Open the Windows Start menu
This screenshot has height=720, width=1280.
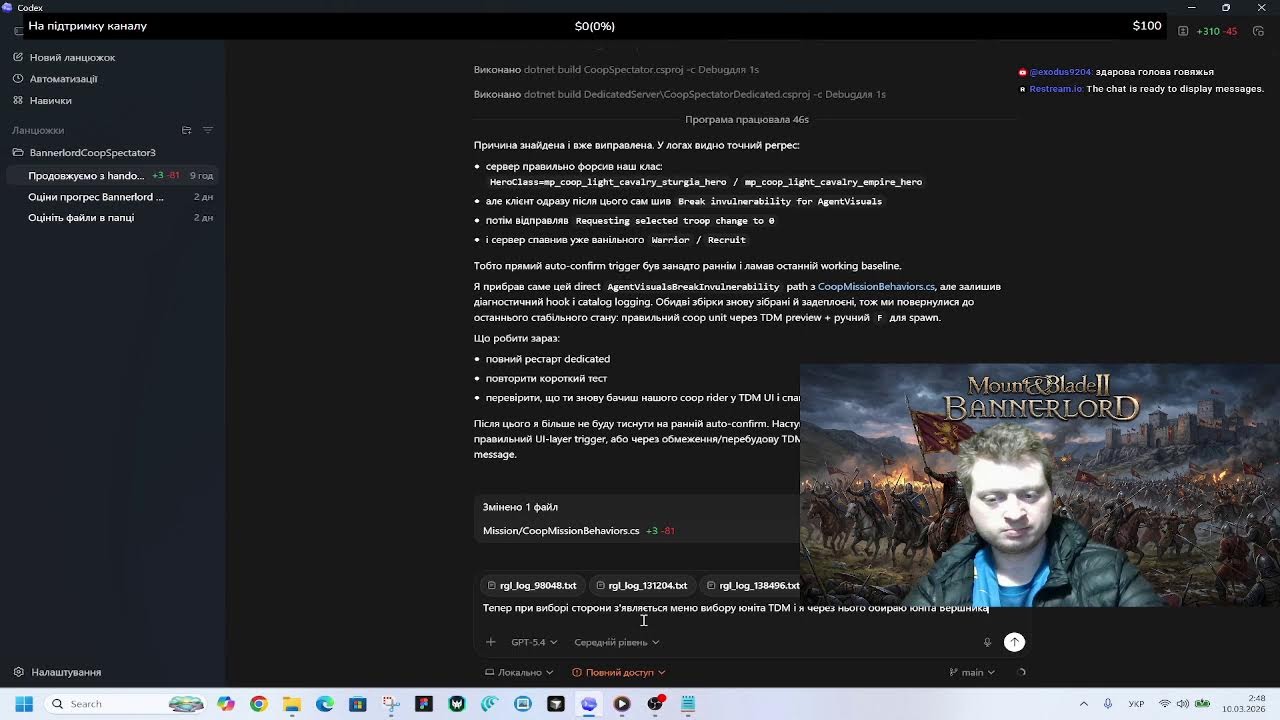point(24,704)
